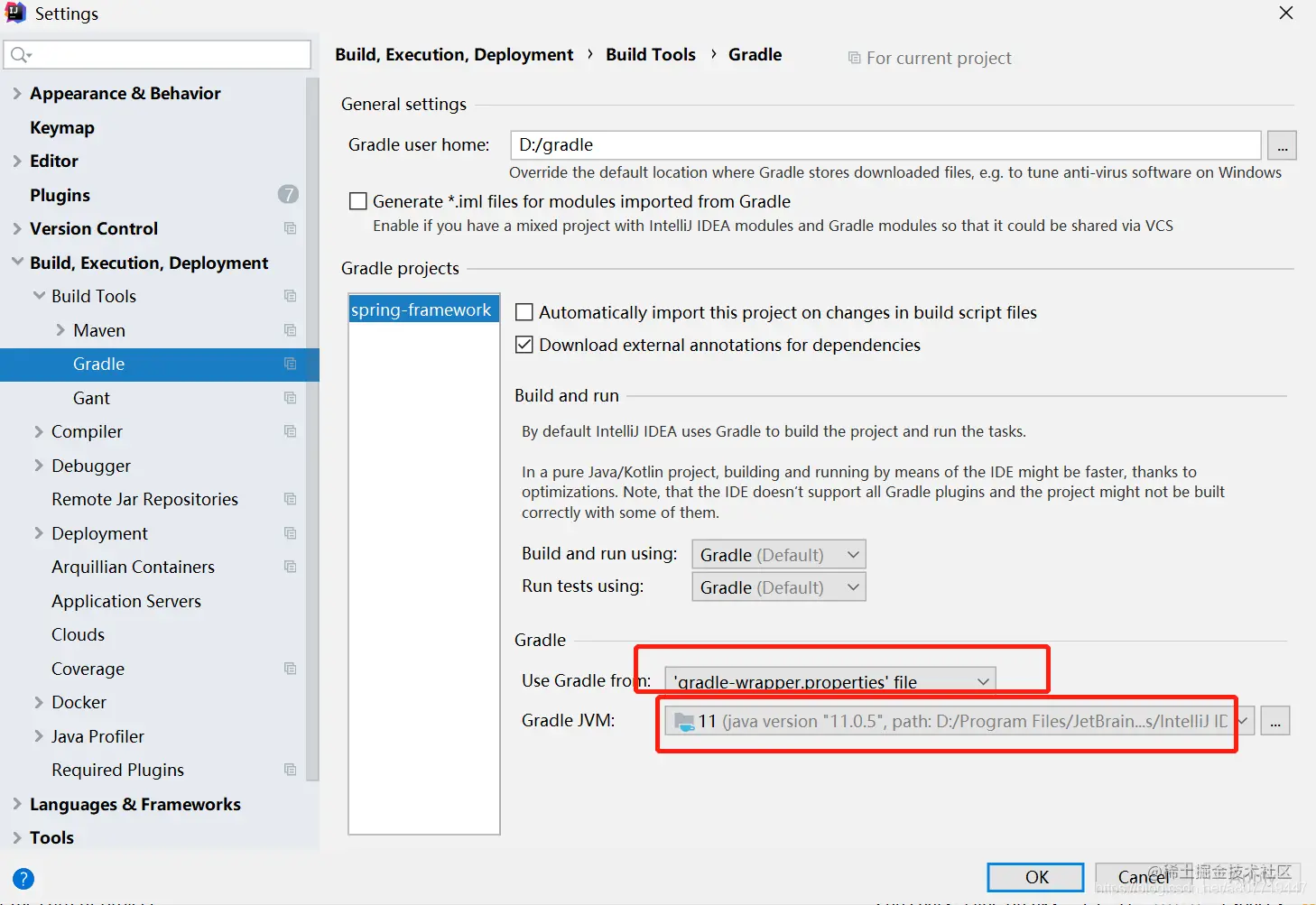
Task: Open Java Profiler settings
Action: tap(97, 736)
